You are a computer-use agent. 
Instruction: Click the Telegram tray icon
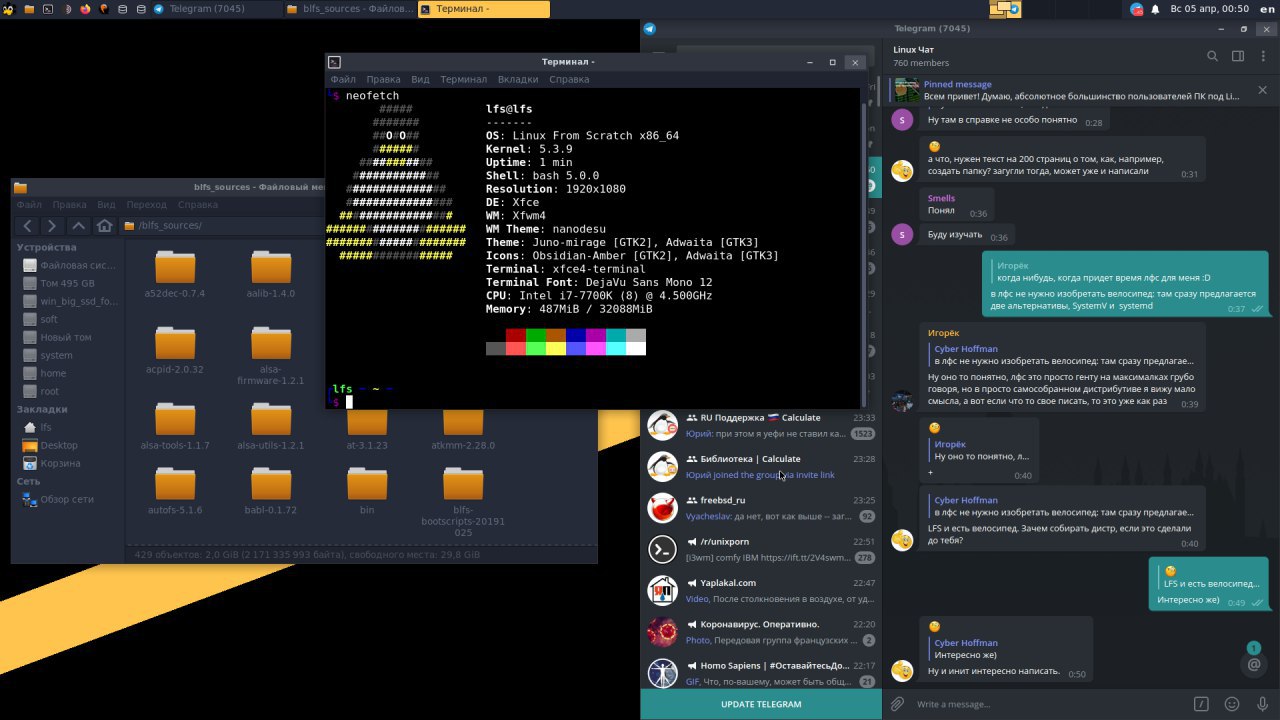tap(1137, 9)
